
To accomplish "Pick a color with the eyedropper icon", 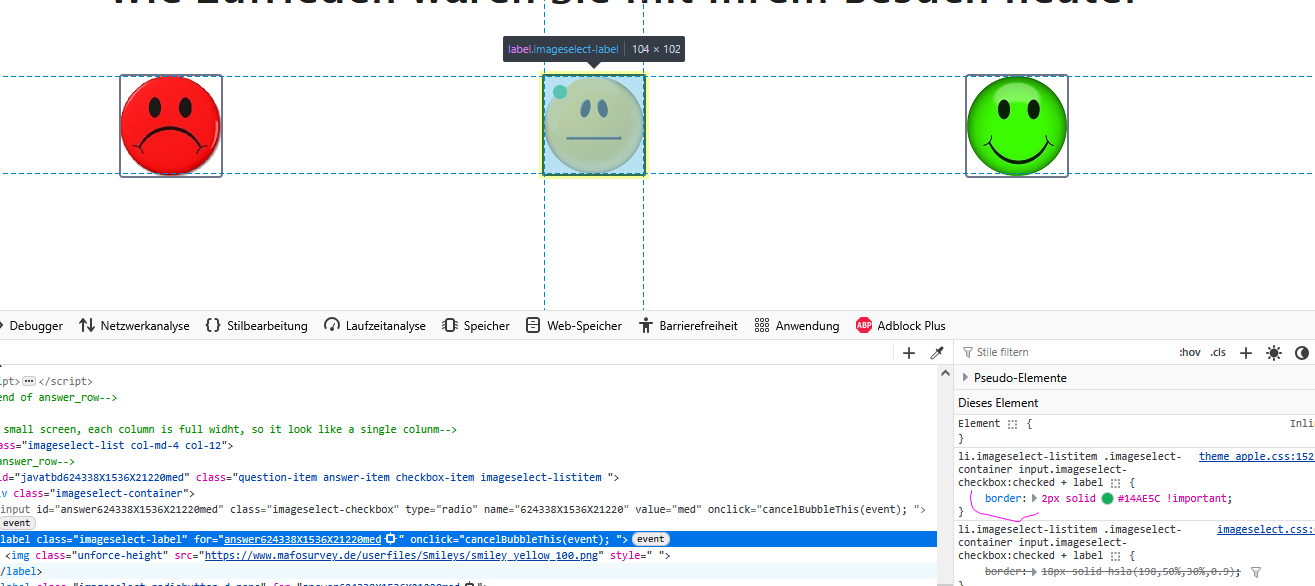I will (937, 353).
